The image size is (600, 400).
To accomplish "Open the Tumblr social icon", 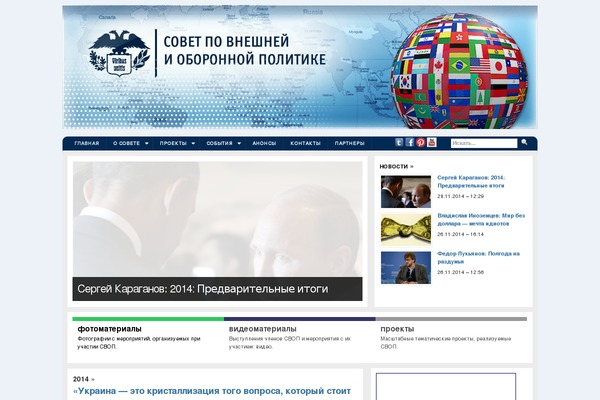I will [399, 142].
